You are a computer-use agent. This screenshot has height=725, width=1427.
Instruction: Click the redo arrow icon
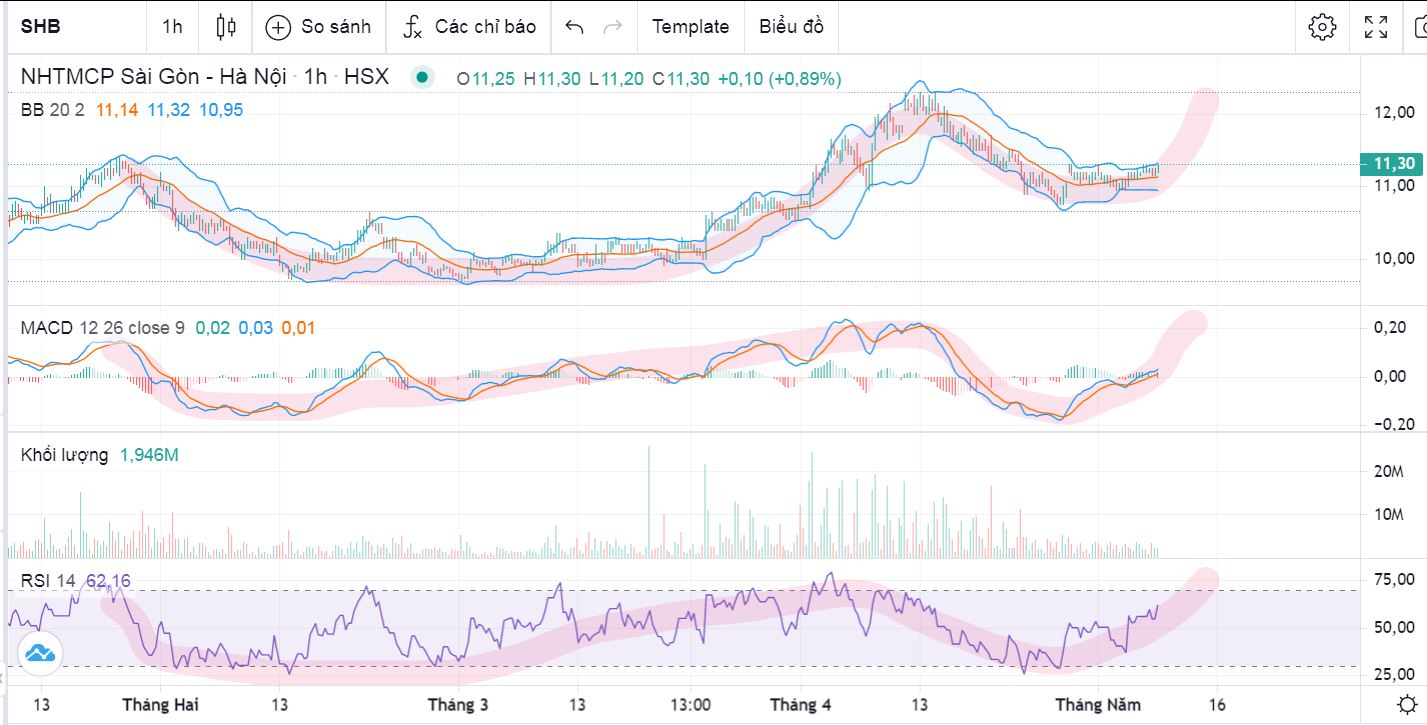[613, 27]
